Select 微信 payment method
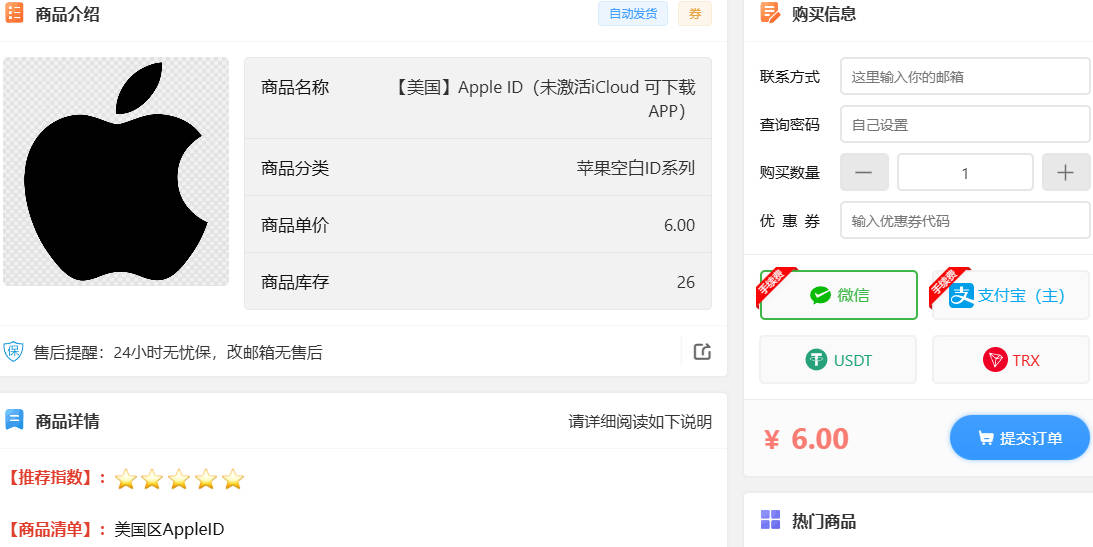 pos(838,295)
